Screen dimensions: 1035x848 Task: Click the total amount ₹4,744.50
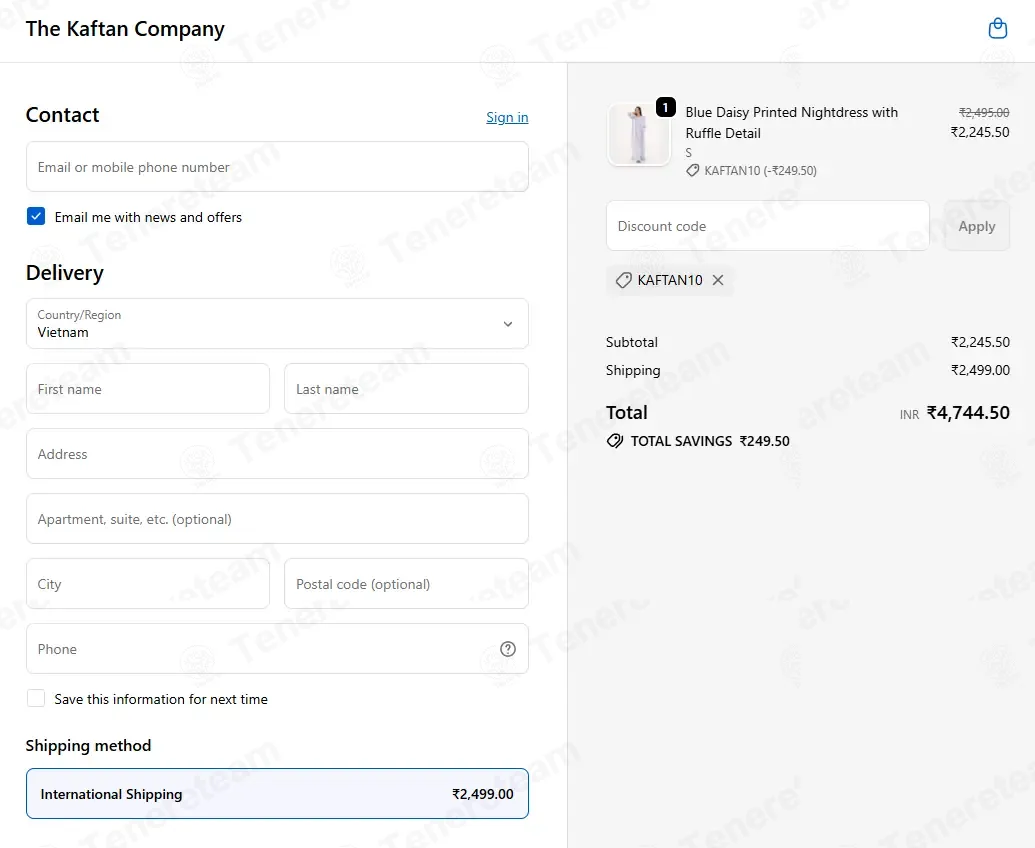(x=968, y=413)
